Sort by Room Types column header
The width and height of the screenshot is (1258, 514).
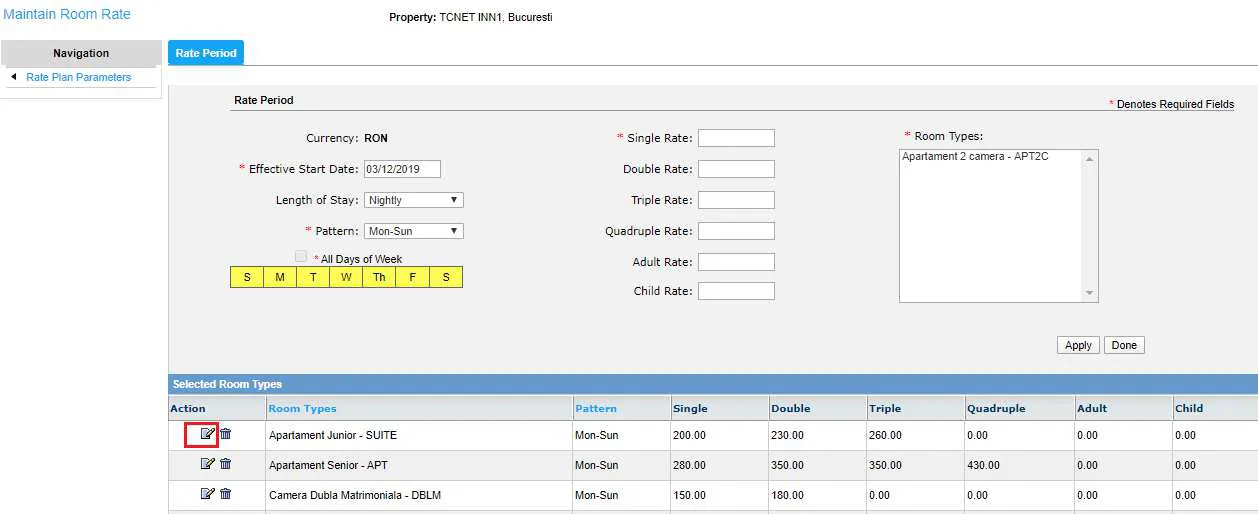pyautogui.click(x=303, y=408)
